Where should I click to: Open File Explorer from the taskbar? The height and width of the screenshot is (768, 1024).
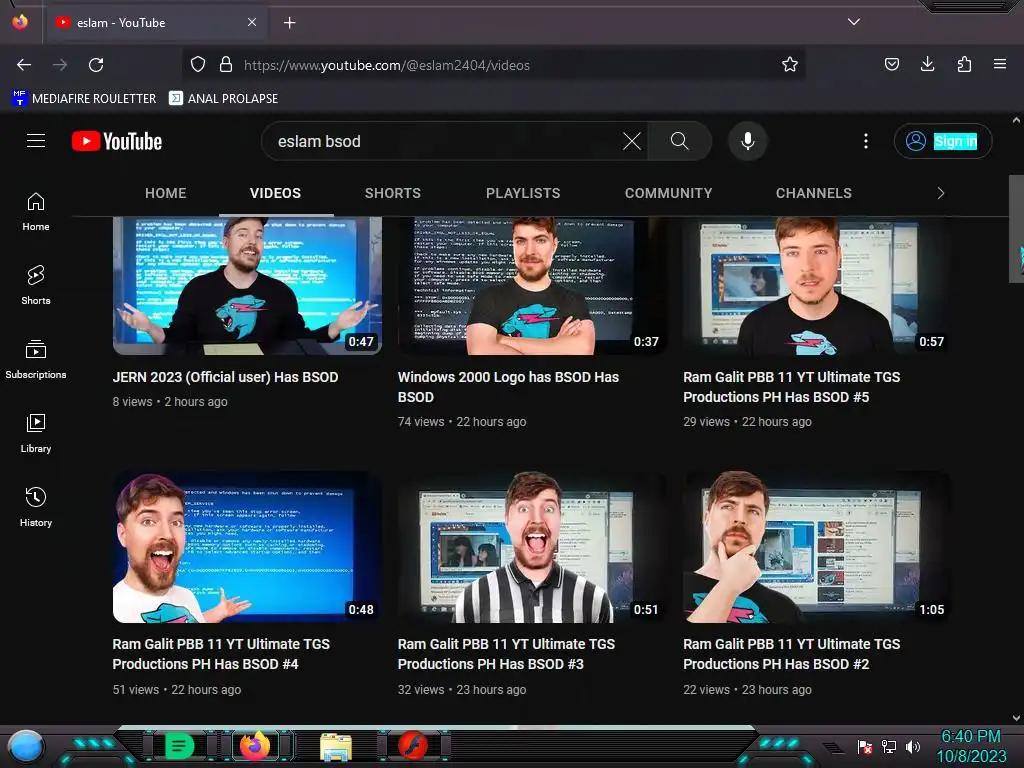(x=336, y=747)
